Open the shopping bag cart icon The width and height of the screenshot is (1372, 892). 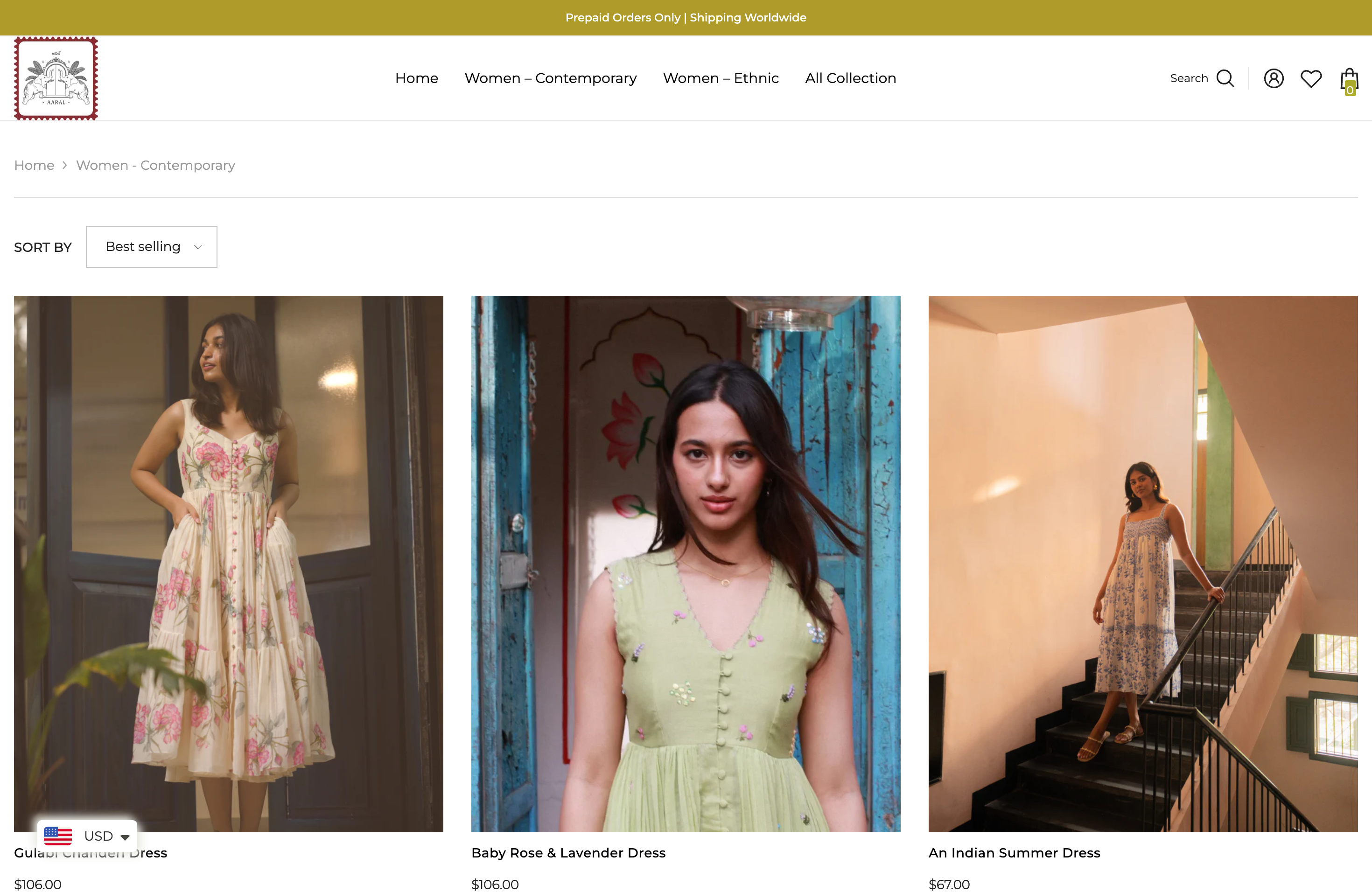[x=1349, y=81]
